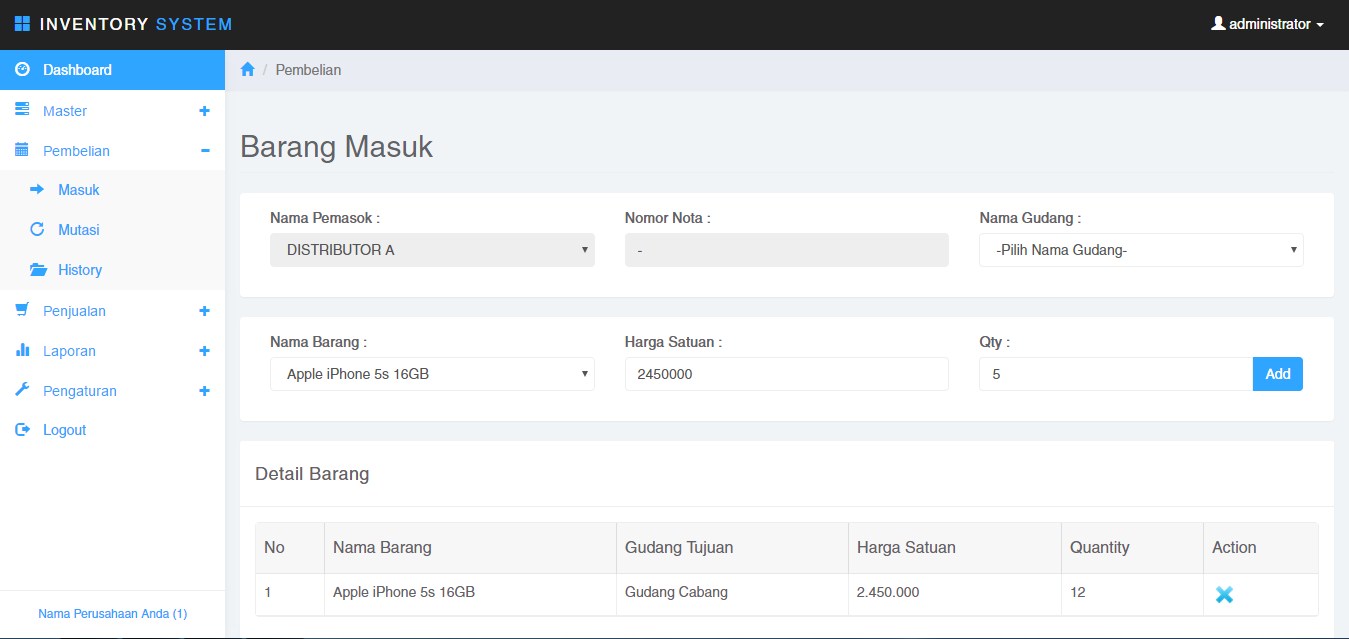
Task: Click the home icon in the breadcrumb
Action: click(248, 70)
